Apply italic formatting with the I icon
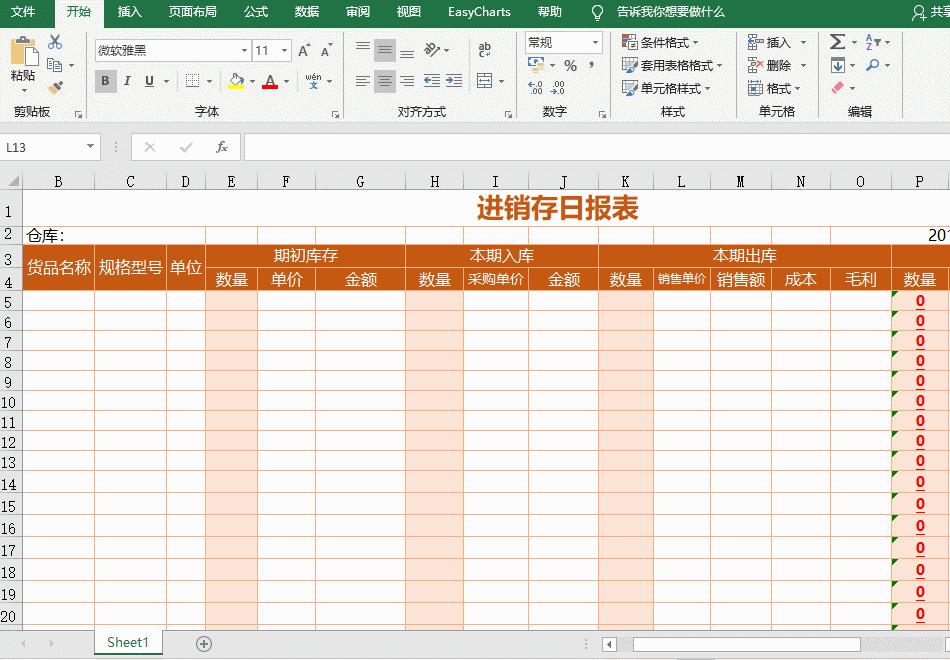The width and height of the screenshot is (950, 660). pos(126,81)
